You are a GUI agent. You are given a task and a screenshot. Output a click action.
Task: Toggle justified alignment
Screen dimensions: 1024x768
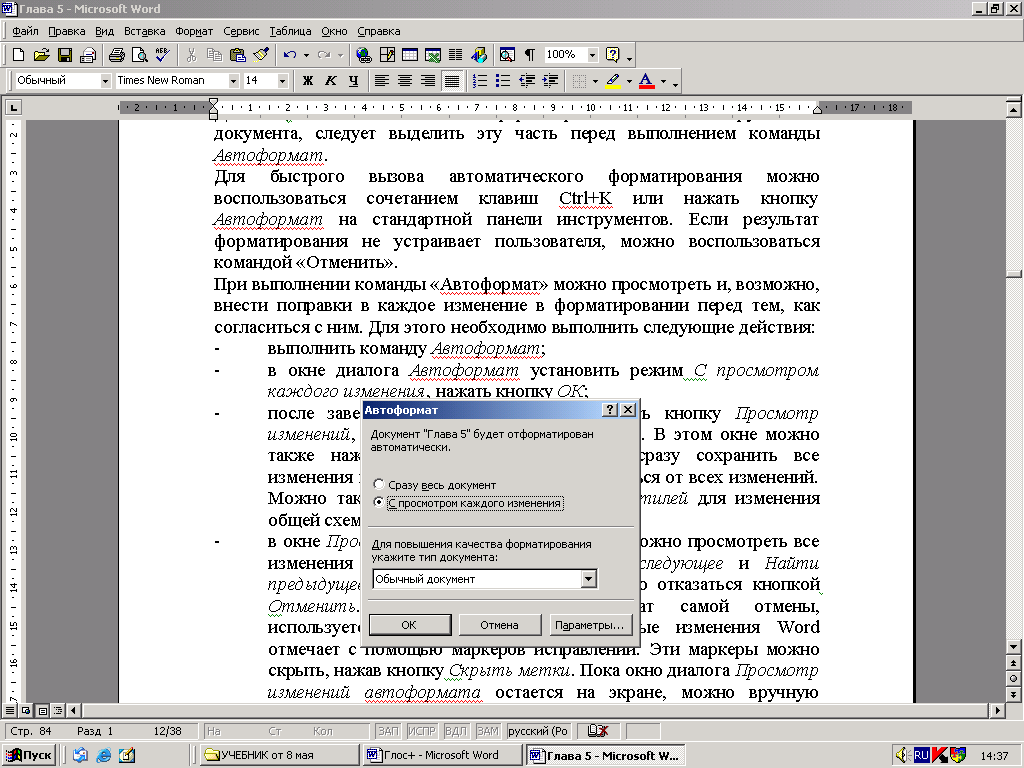pos(451,81)
